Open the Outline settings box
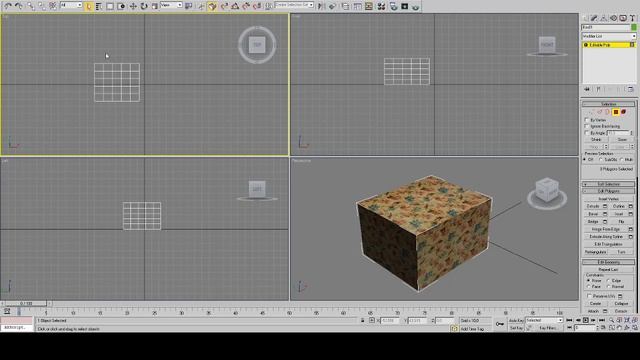 tap(631, 206)
